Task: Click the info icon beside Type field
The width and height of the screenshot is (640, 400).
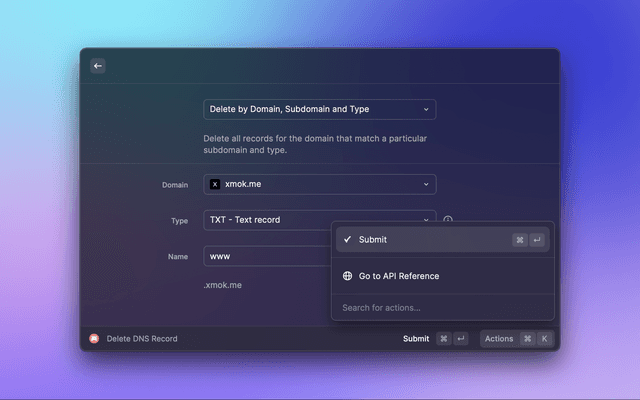Action: coord(448,220)
